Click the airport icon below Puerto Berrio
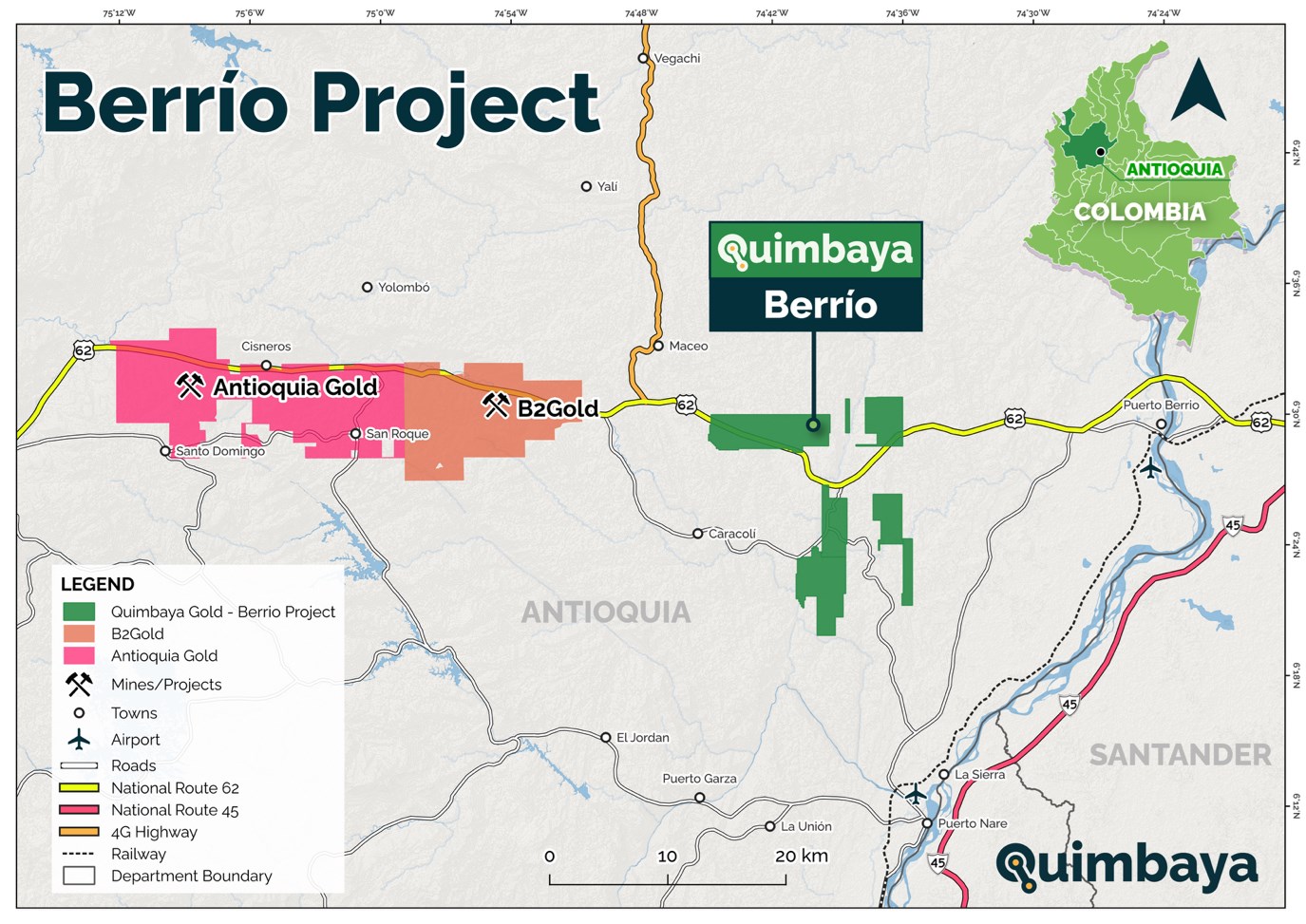This screenshot has height=924, width=1306. coord(1151,467)
